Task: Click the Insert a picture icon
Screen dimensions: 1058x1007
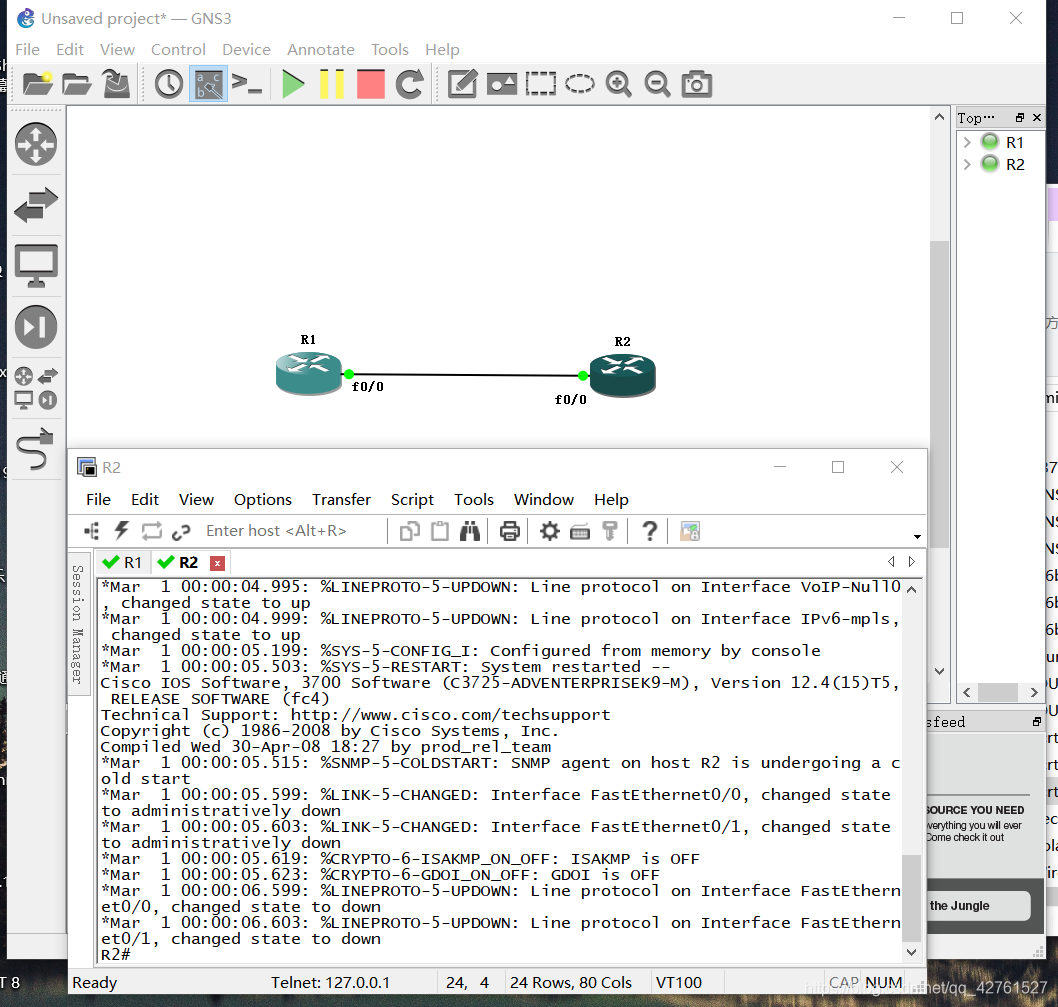Action: point(502,84)
